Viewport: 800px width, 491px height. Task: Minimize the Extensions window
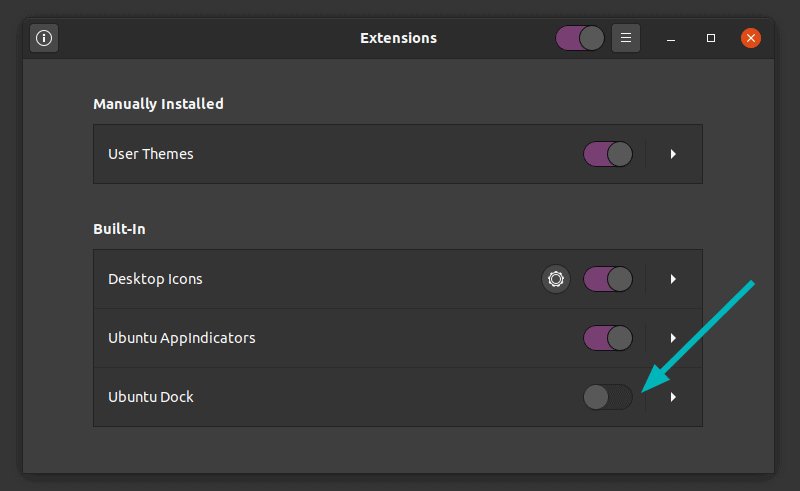(x=672, y=39)
